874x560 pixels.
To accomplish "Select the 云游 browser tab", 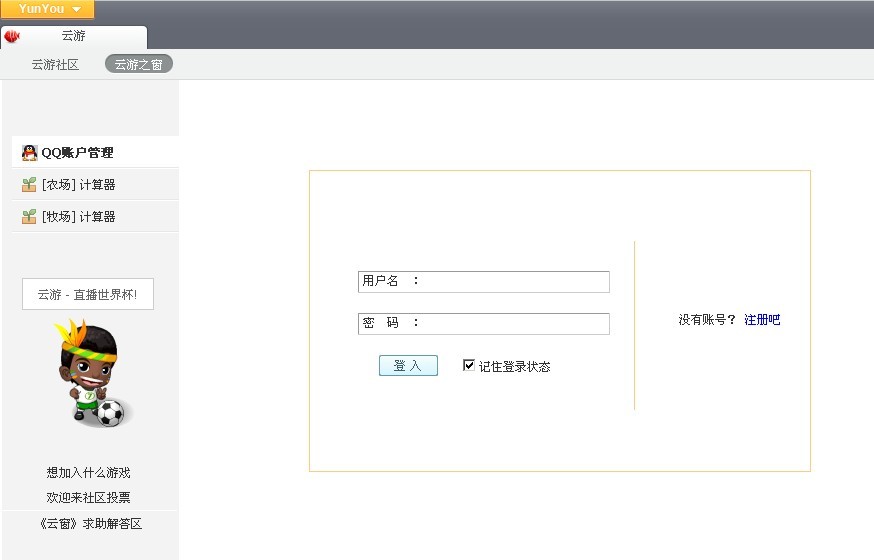I will (x=74, y=36).
